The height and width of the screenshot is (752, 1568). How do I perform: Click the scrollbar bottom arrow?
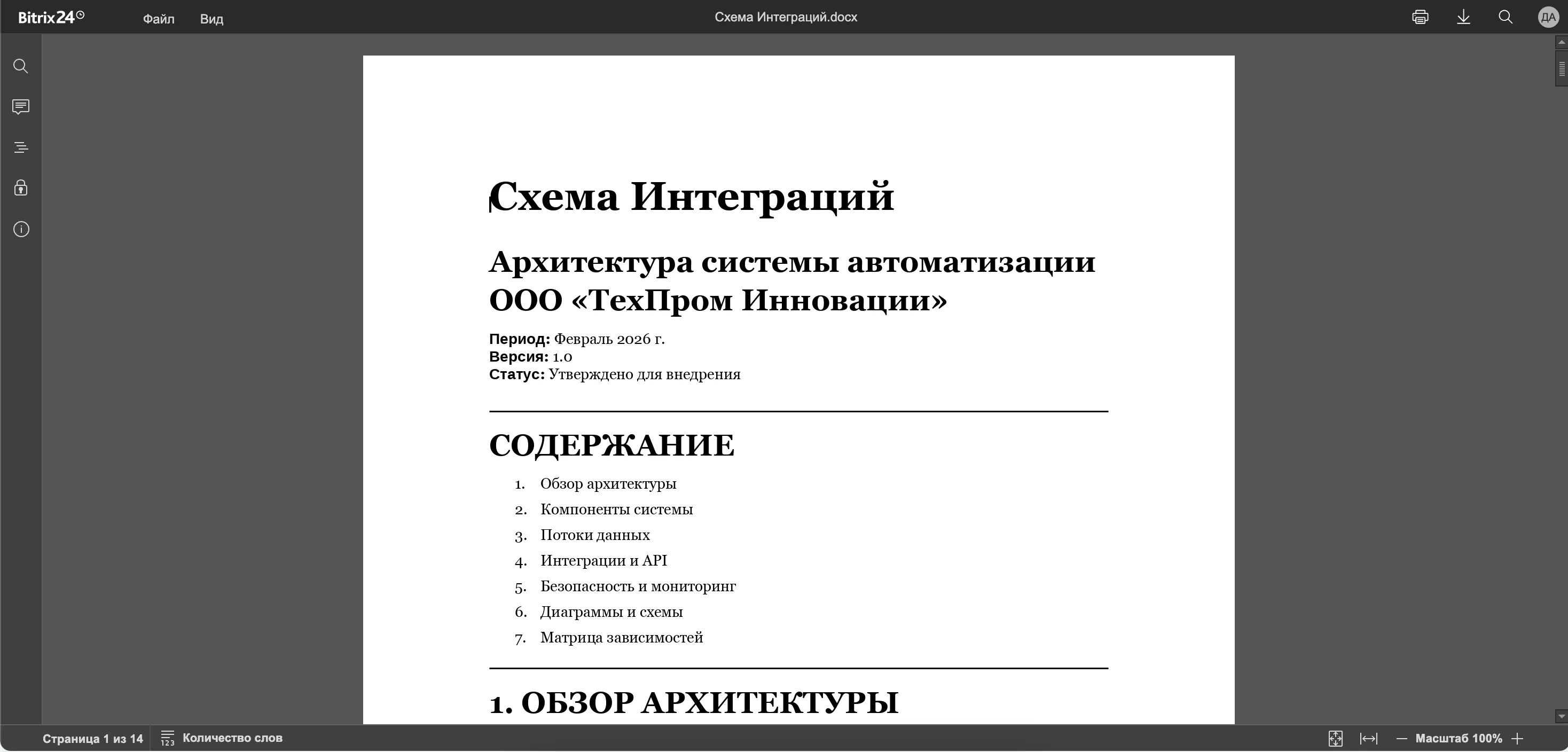[1561, 716]
